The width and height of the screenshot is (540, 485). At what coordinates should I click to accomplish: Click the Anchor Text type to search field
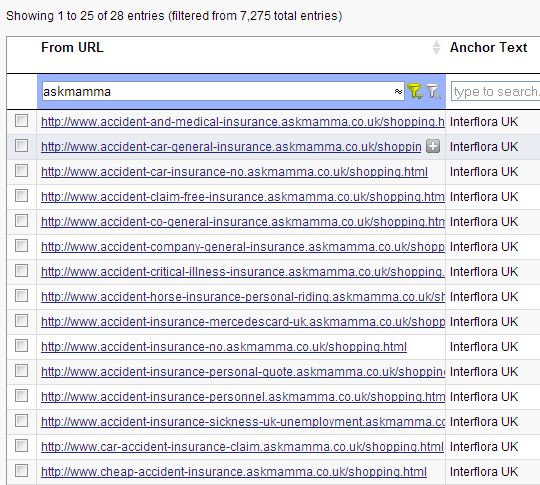point(496,91)
